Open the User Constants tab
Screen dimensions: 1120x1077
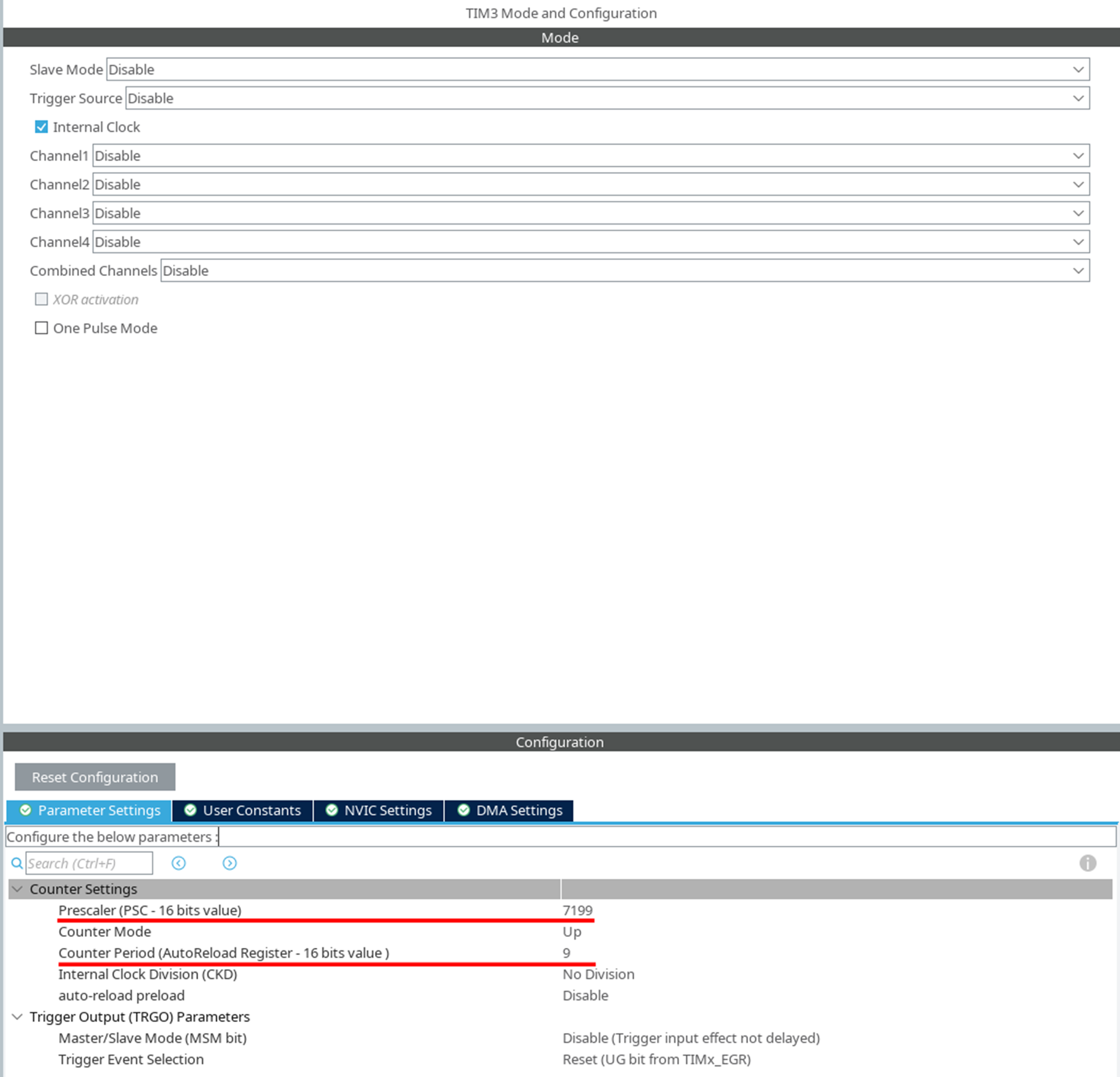coord(243,810)
